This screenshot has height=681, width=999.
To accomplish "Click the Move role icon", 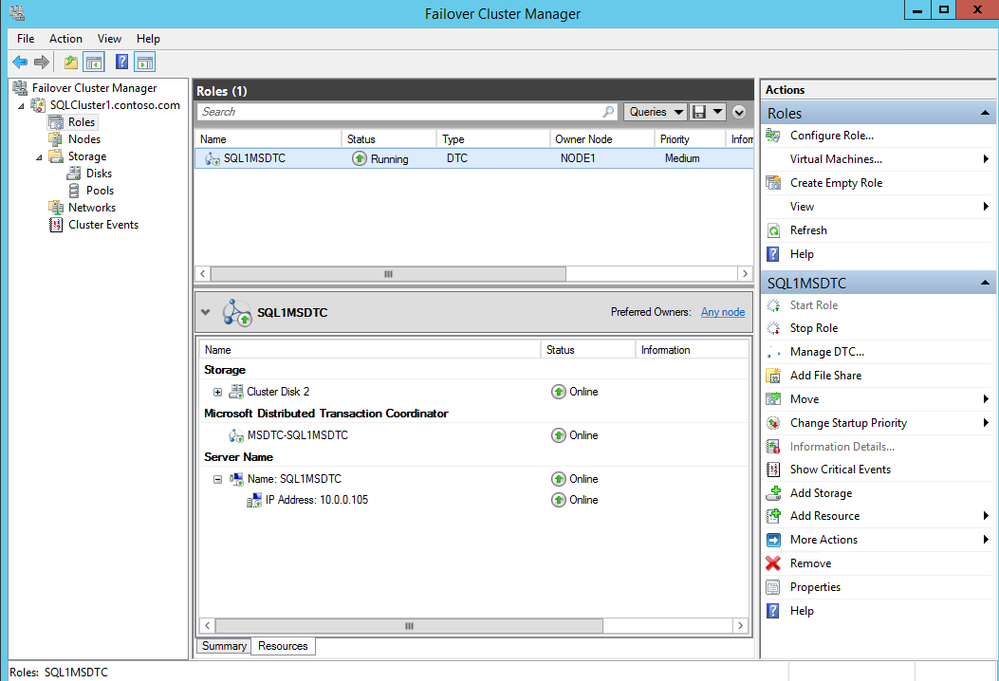I will point(773,399).
